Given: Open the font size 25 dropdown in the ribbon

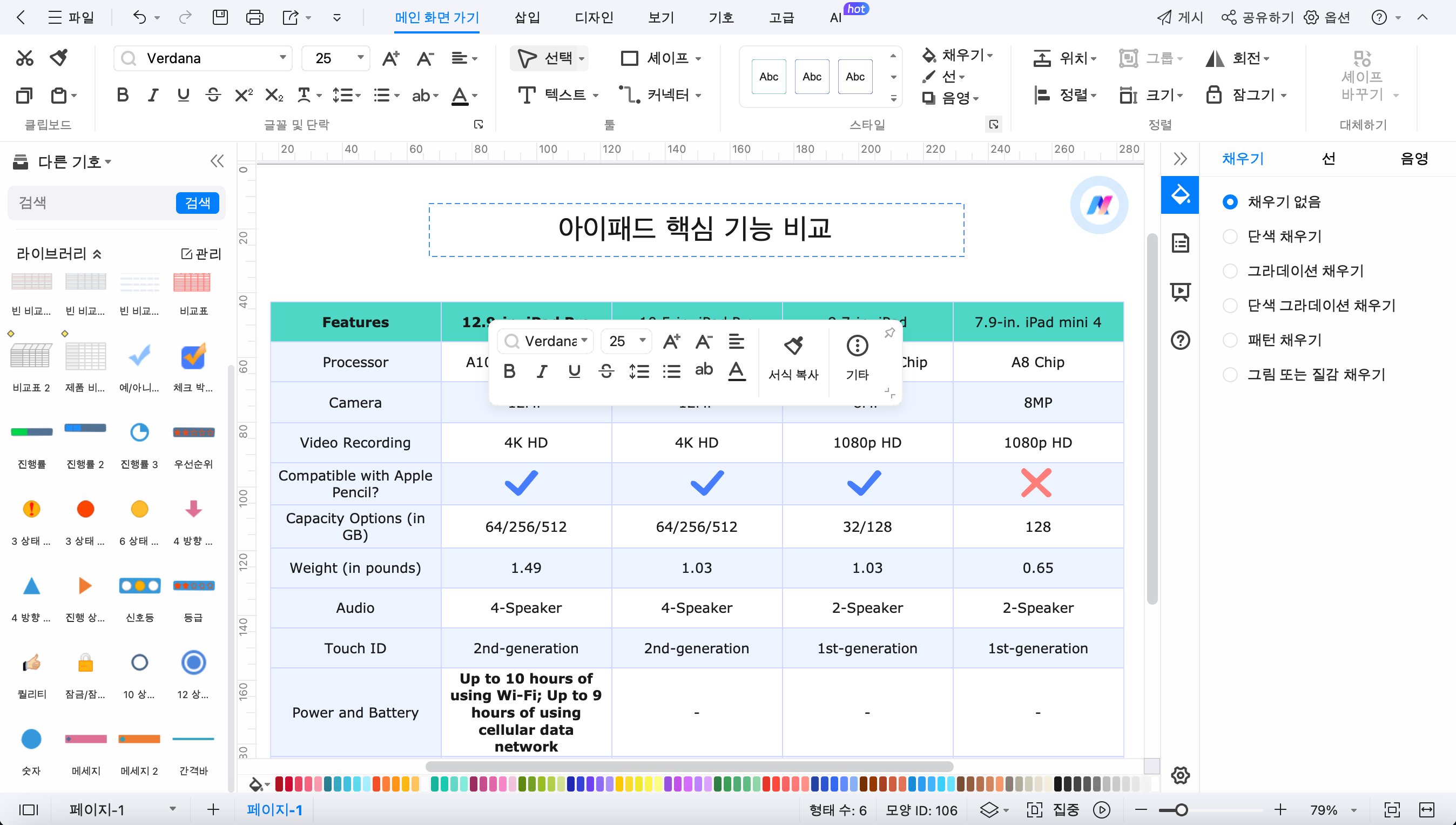Looking at the screenshot, I should [x=360, y=58].
